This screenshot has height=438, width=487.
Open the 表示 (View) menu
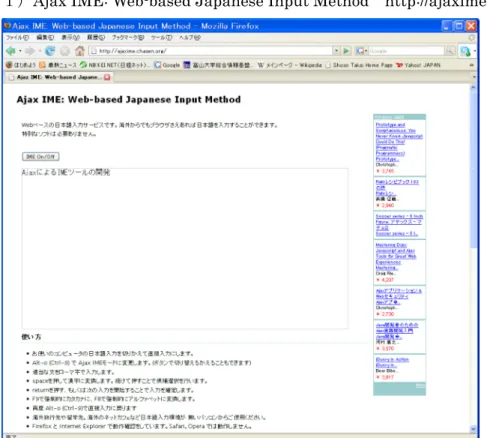[x=70, y=38]
